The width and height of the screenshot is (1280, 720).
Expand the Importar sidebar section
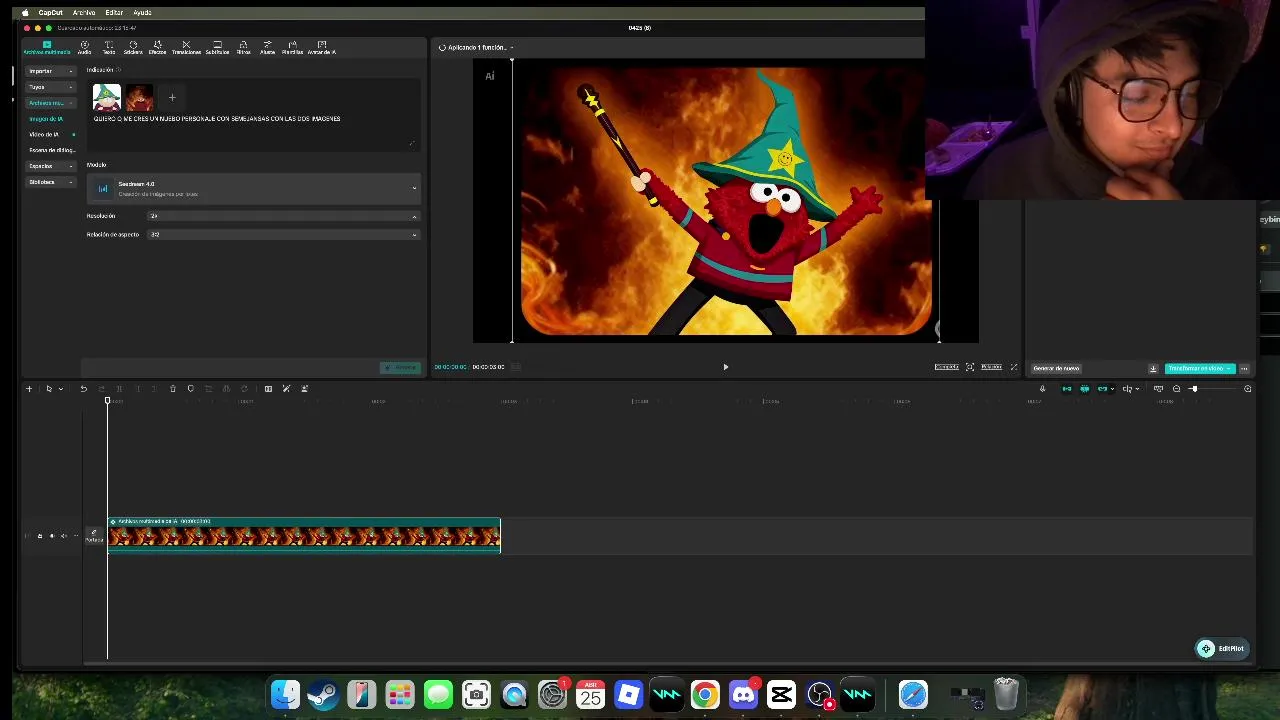pos(51,71)
